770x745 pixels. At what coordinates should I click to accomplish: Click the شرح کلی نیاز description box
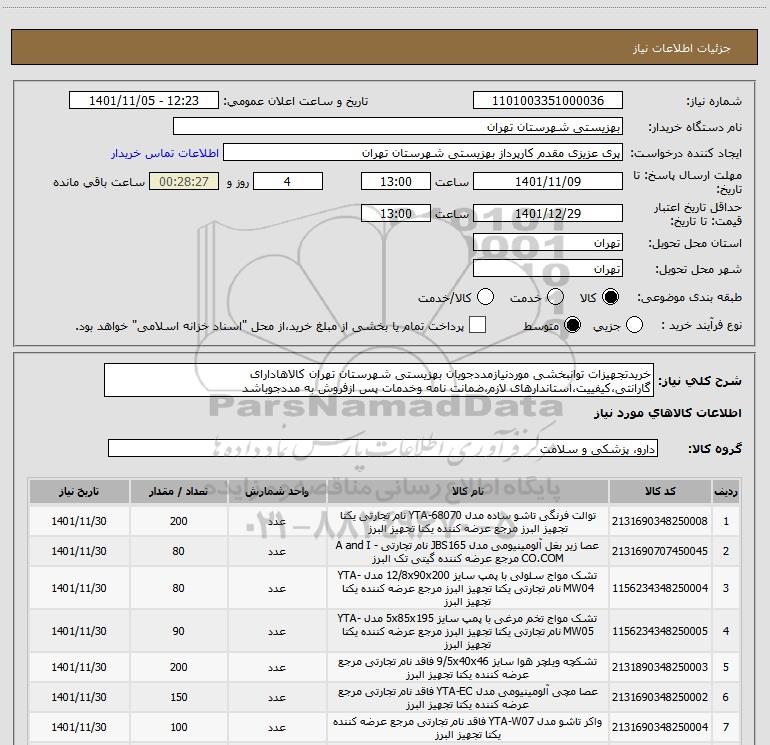click(379, 381)
